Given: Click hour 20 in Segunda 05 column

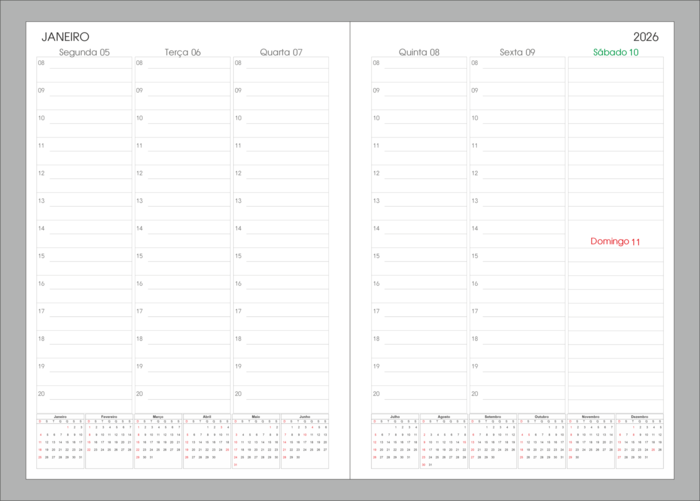Looking at the screenshot, I should 41,394.
